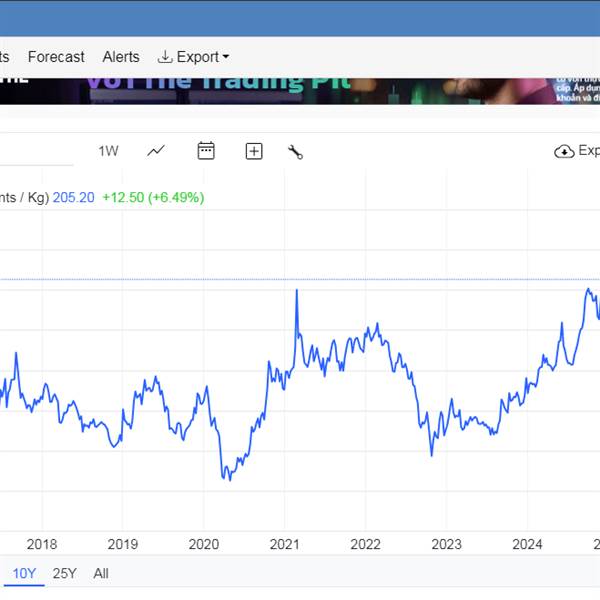Click the 2022 label on time axis
600x600 pixels.
coord(365,544)
